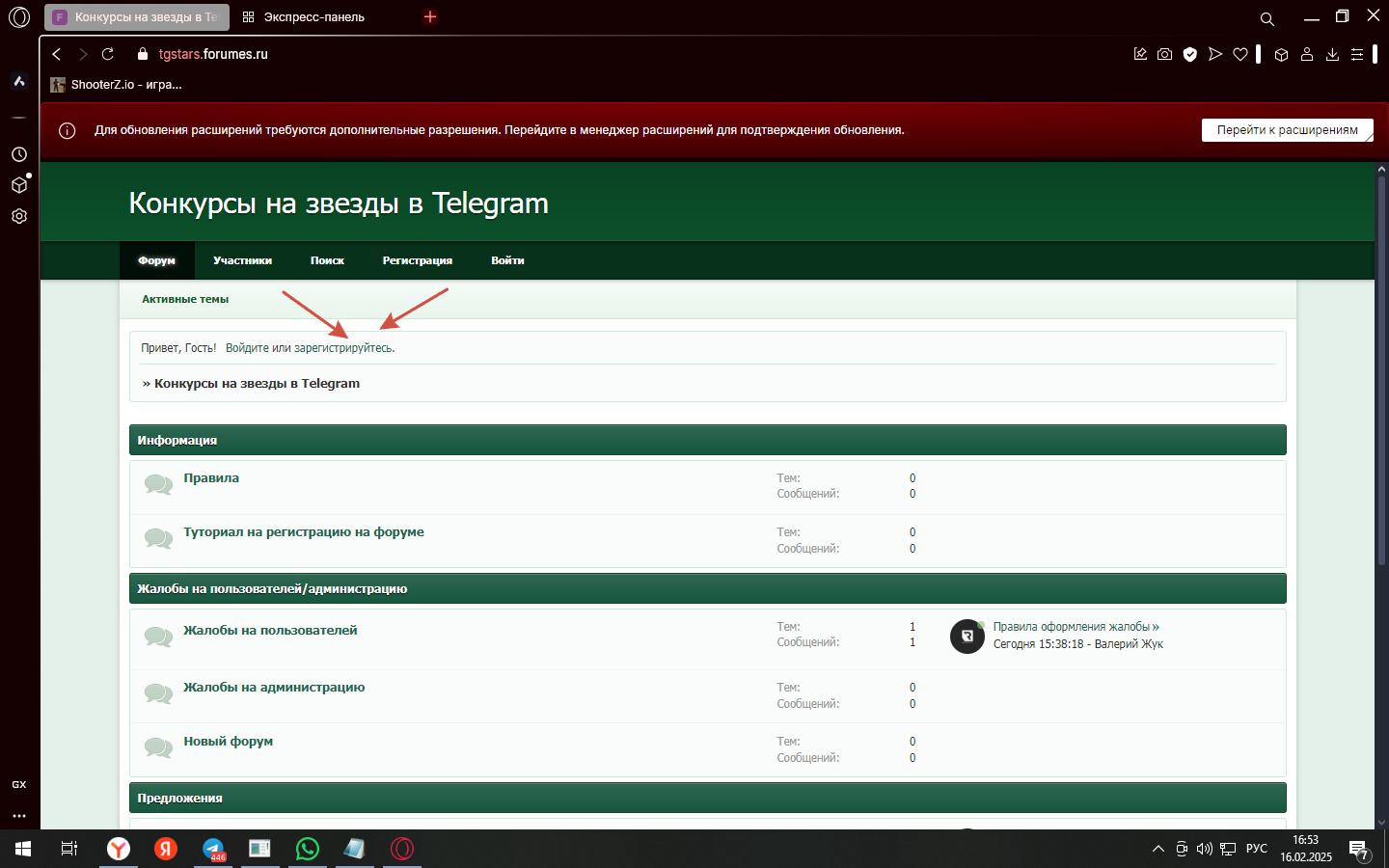Open the Windows Start menu
The image size is (1389, 868).
23,849
